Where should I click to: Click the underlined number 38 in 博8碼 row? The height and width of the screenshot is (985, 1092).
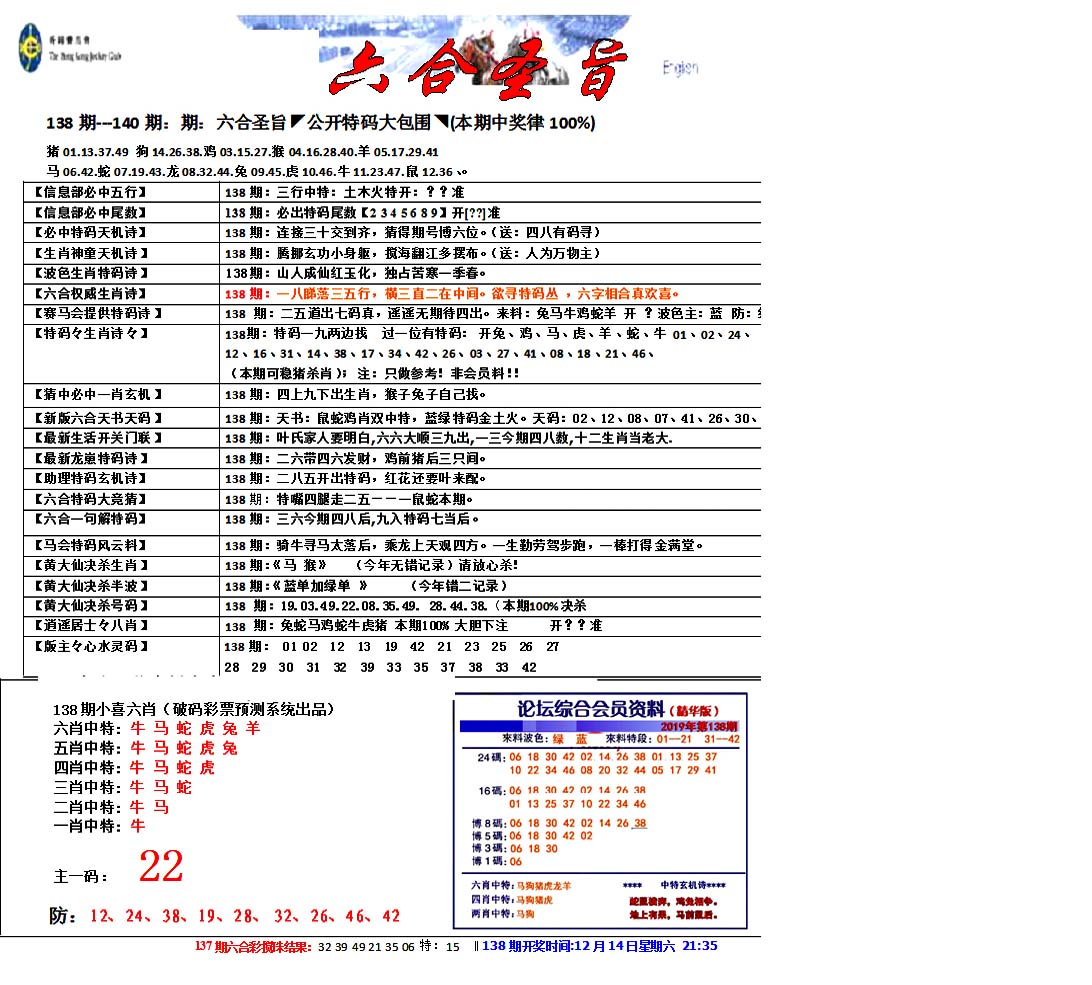(640, 823)
